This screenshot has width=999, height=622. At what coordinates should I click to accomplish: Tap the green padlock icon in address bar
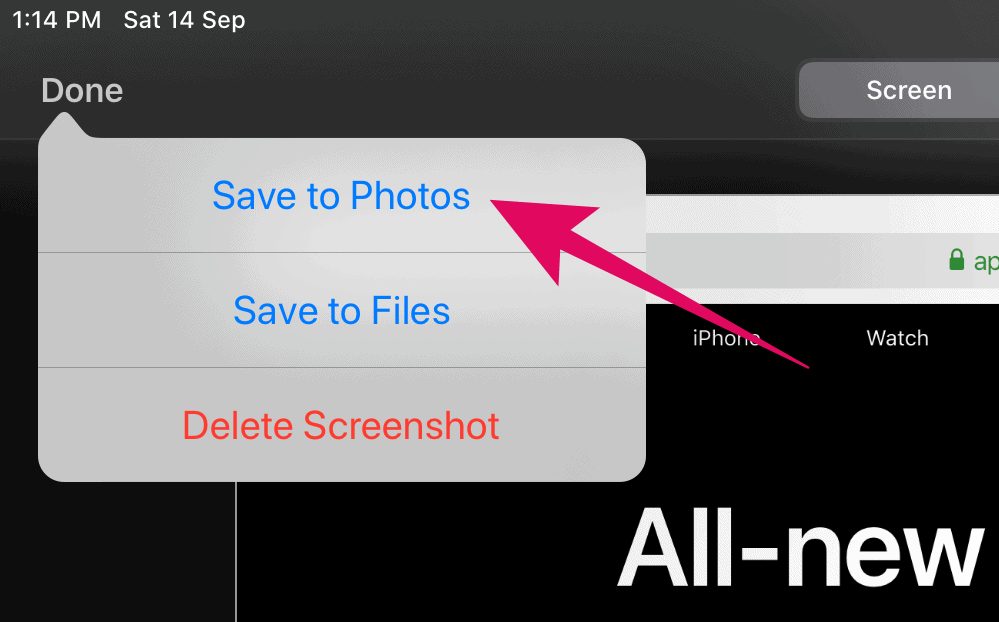(956, 260)
